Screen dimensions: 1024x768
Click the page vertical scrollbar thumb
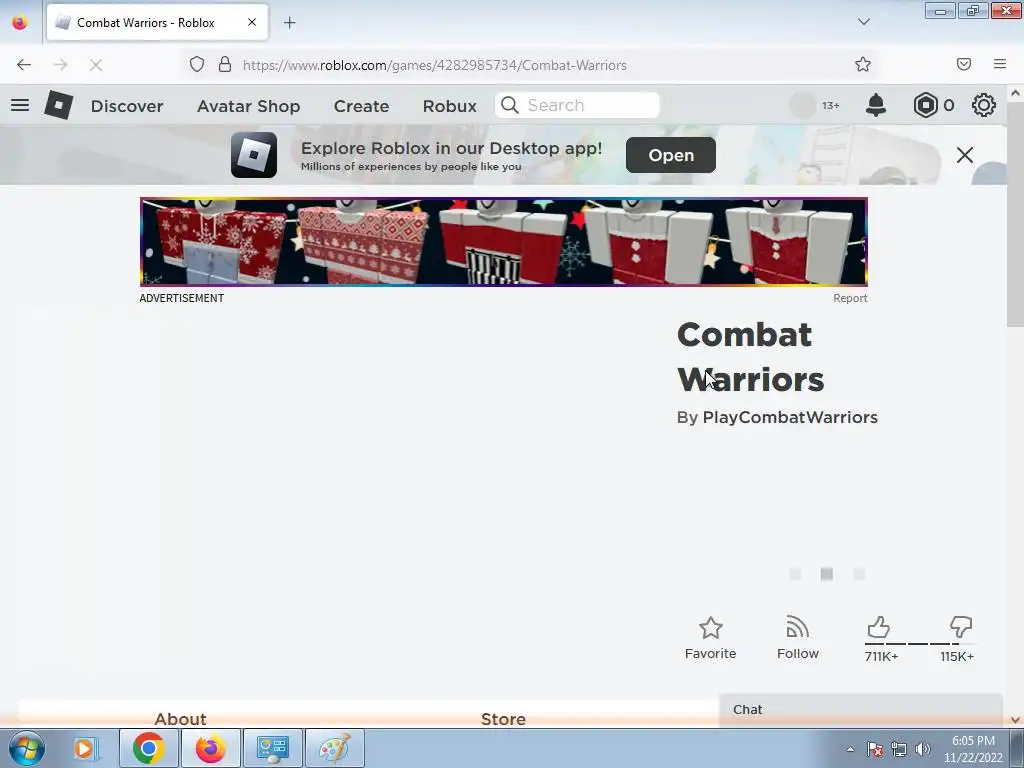coord(1015,214)
